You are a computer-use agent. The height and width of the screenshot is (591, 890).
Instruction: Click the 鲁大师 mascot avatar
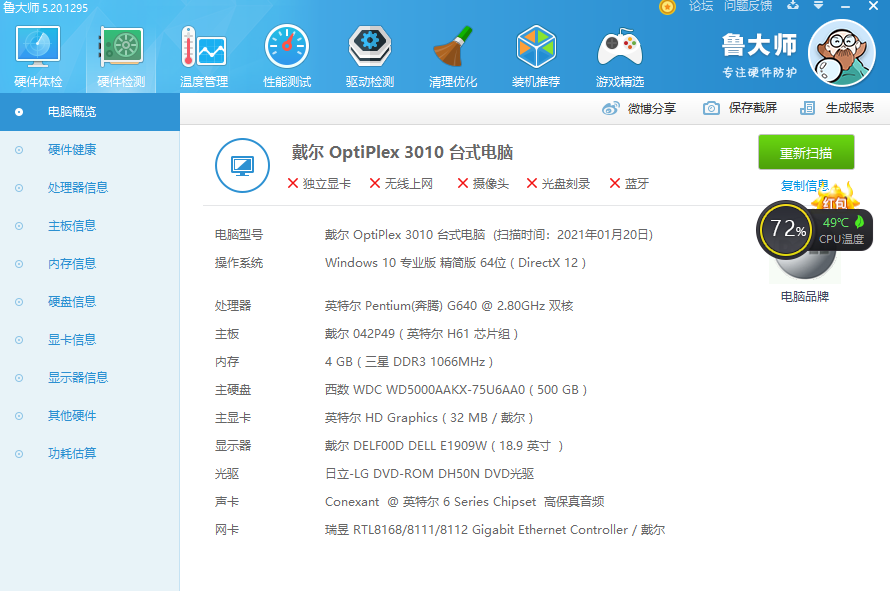[842, 53]
